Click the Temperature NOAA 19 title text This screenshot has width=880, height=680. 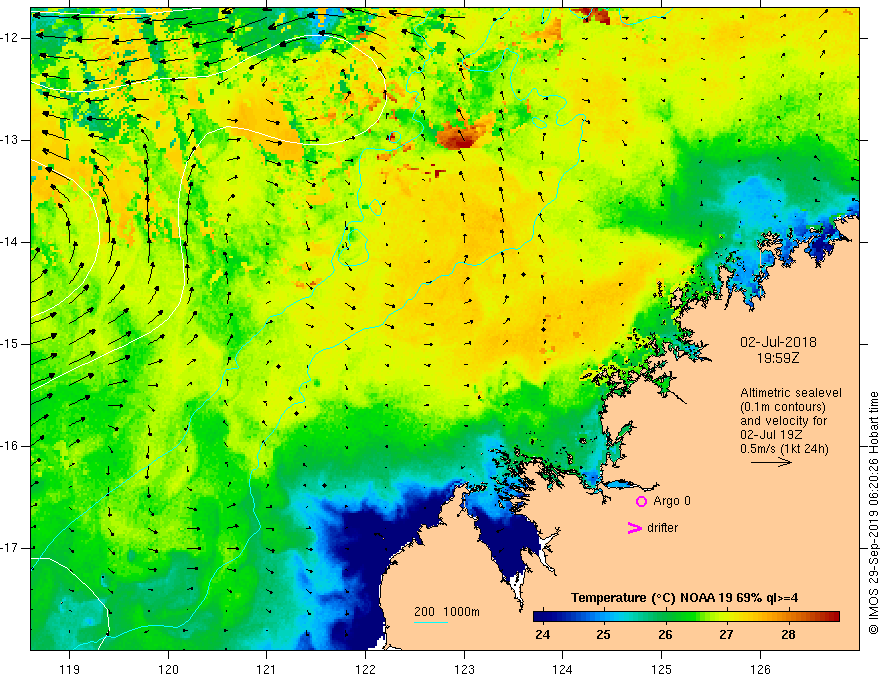tap(684, 598)
